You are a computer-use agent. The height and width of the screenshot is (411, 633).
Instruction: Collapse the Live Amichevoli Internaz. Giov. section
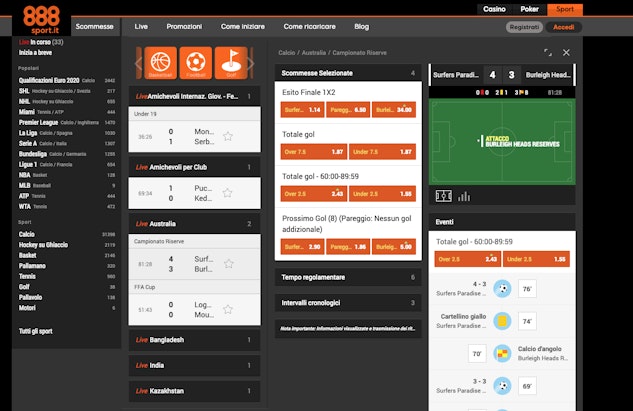click(195, 96)
